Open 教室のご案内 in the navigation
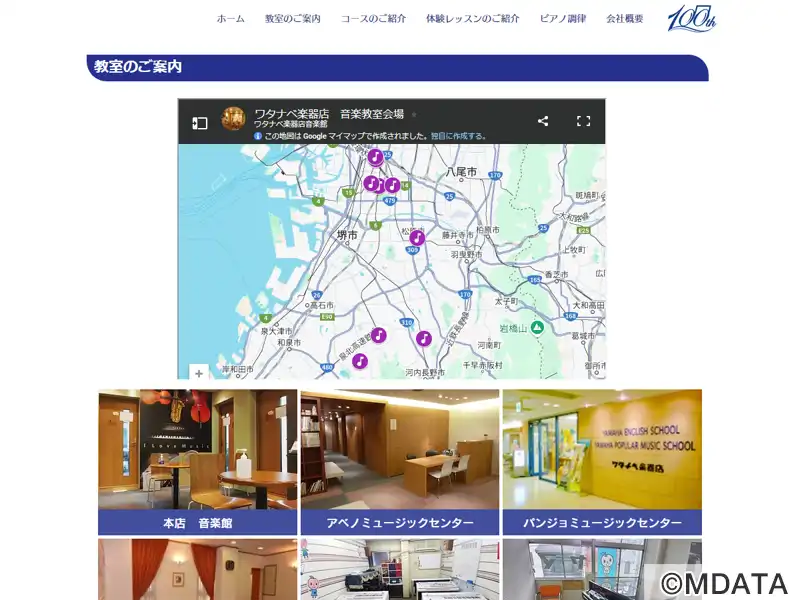The image size is (800, 600). pyautogui.click(x=292, y=19)
